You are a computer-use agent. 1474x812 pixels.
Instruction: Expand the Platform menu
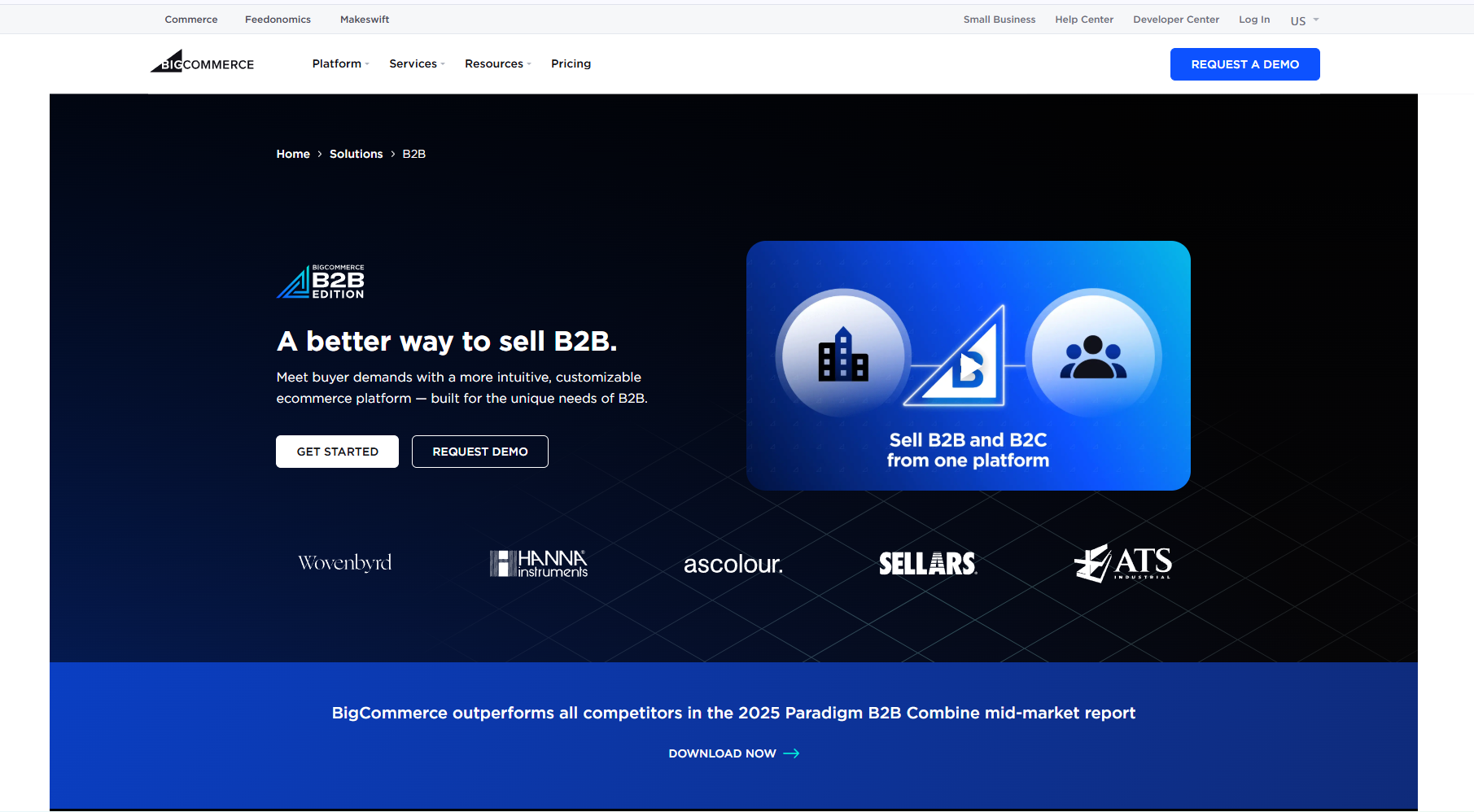tap(340, 63)
